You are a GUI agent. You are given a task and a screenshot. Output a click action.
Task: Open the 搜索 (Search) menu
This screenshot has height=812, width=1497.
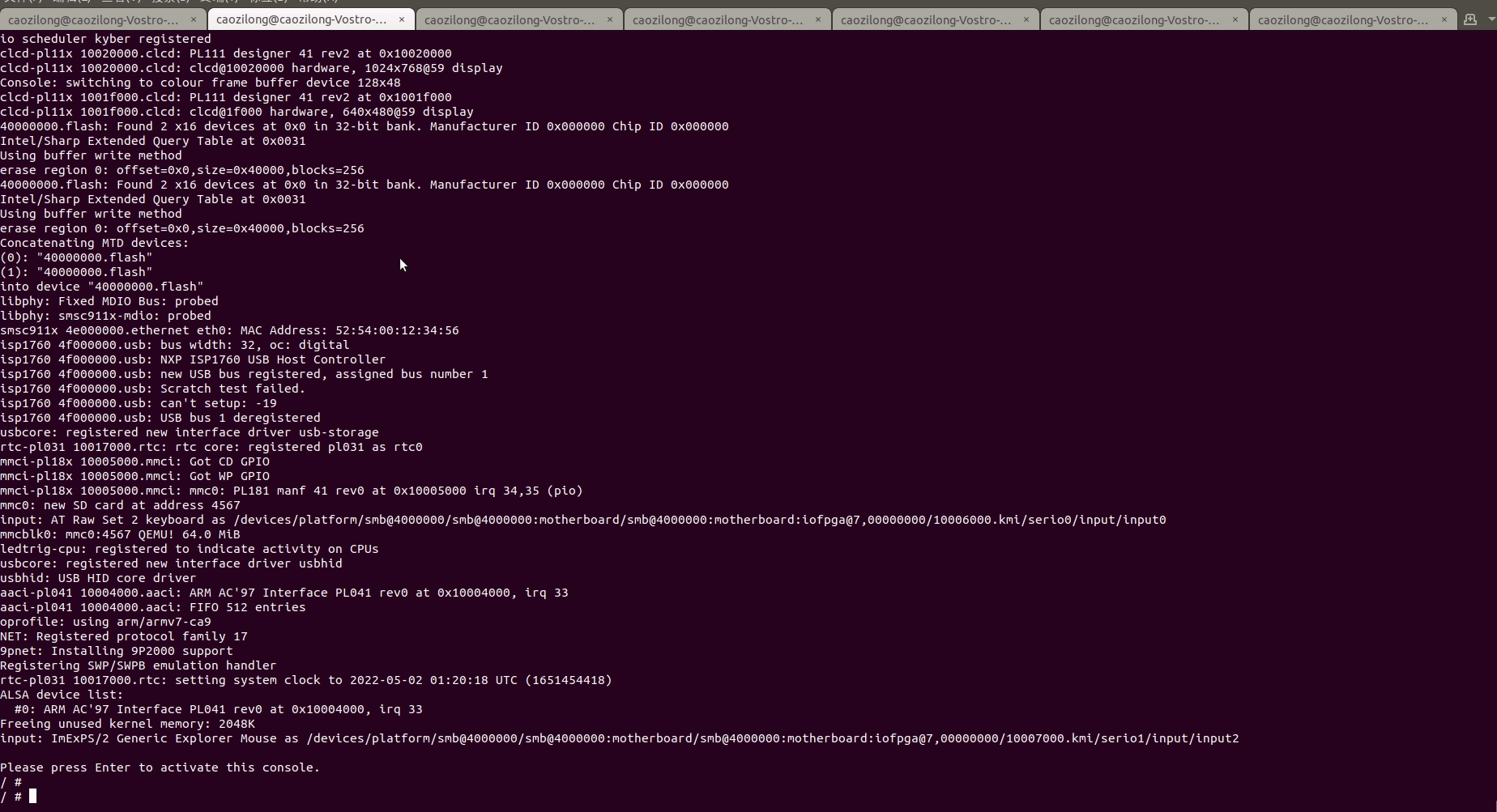coord(170,2)
